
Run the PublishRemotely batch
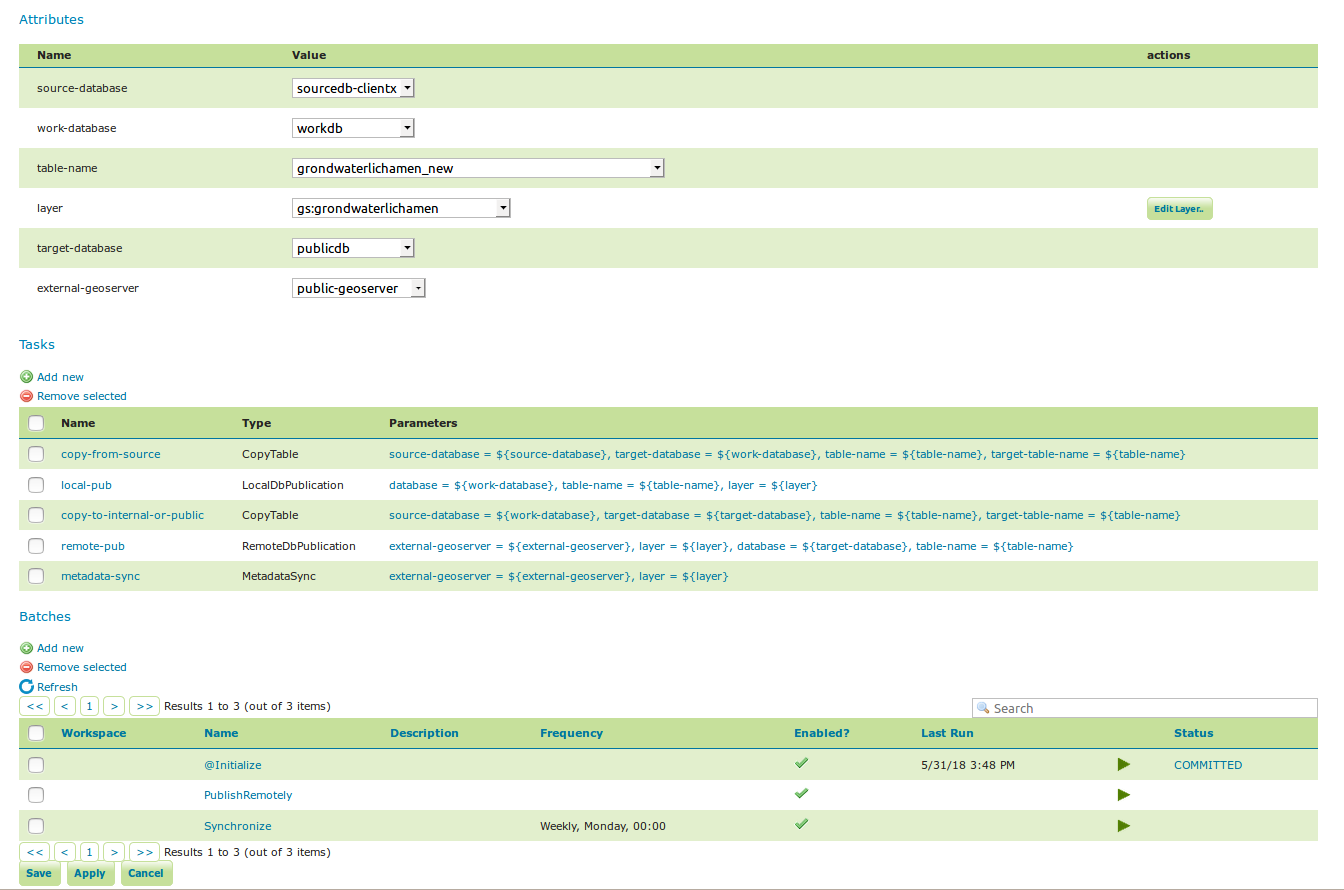[1123, 795]
